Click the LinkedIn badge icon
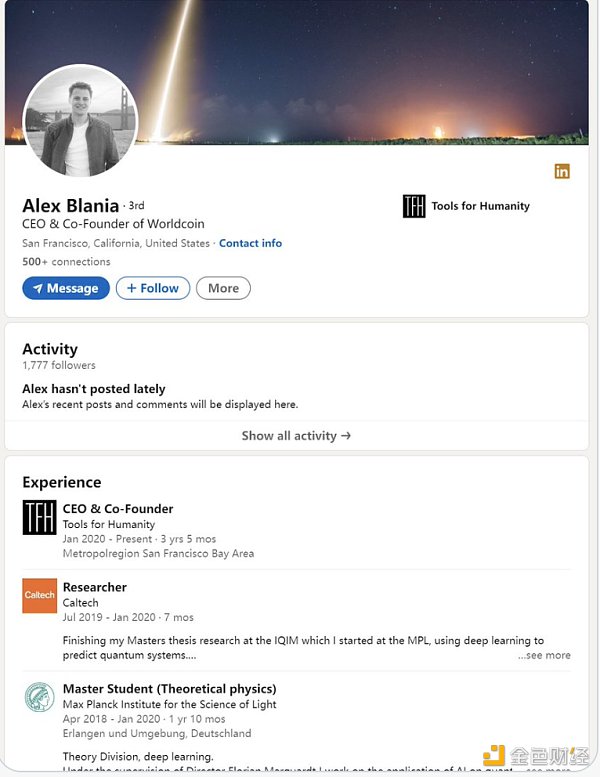This screenshot has width=600, height=777. (562, 171)
